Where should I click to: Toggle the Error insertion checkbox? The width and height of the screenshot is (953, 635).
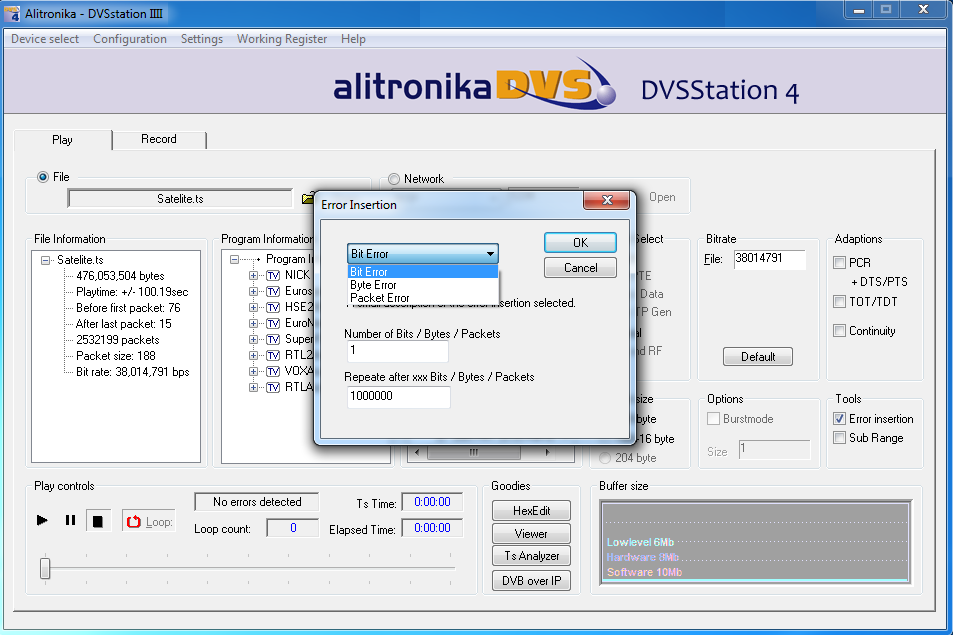coord(840,419)
